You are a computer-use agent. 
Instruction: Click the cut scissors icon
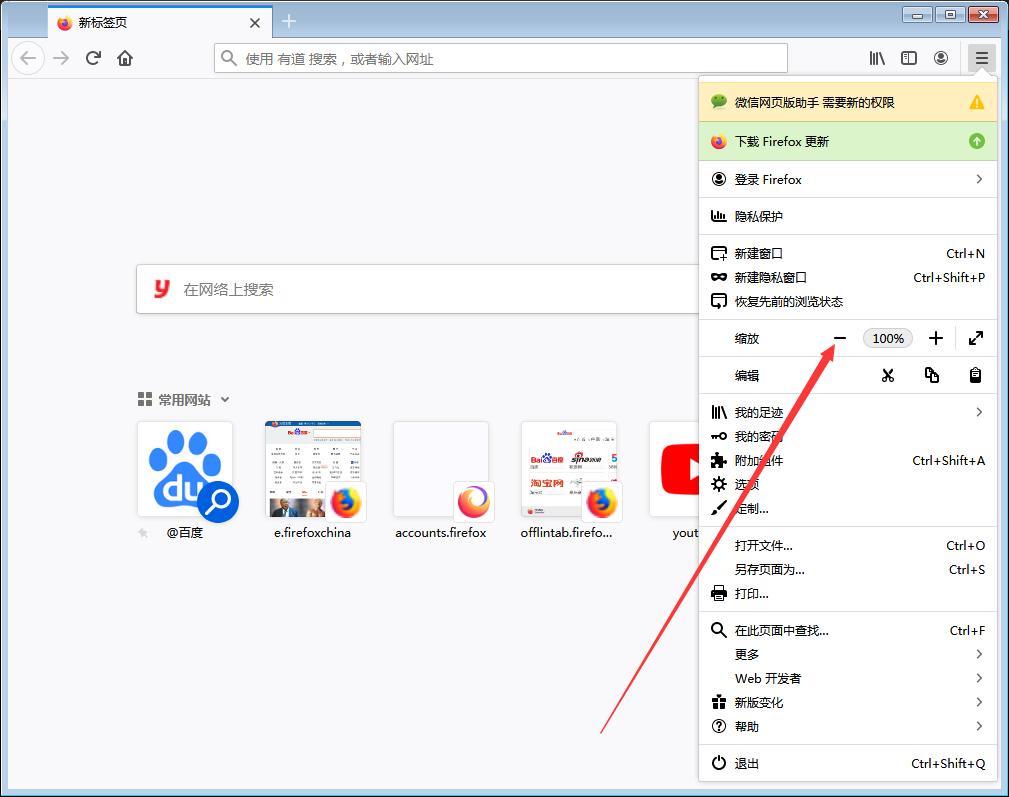pyautogui.click(x=888, y=376)
